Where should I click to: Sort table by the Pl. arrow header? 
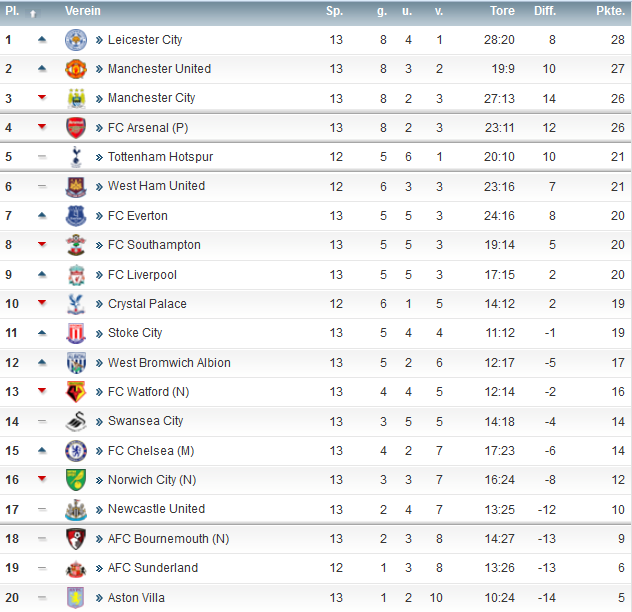pos(33,13)
